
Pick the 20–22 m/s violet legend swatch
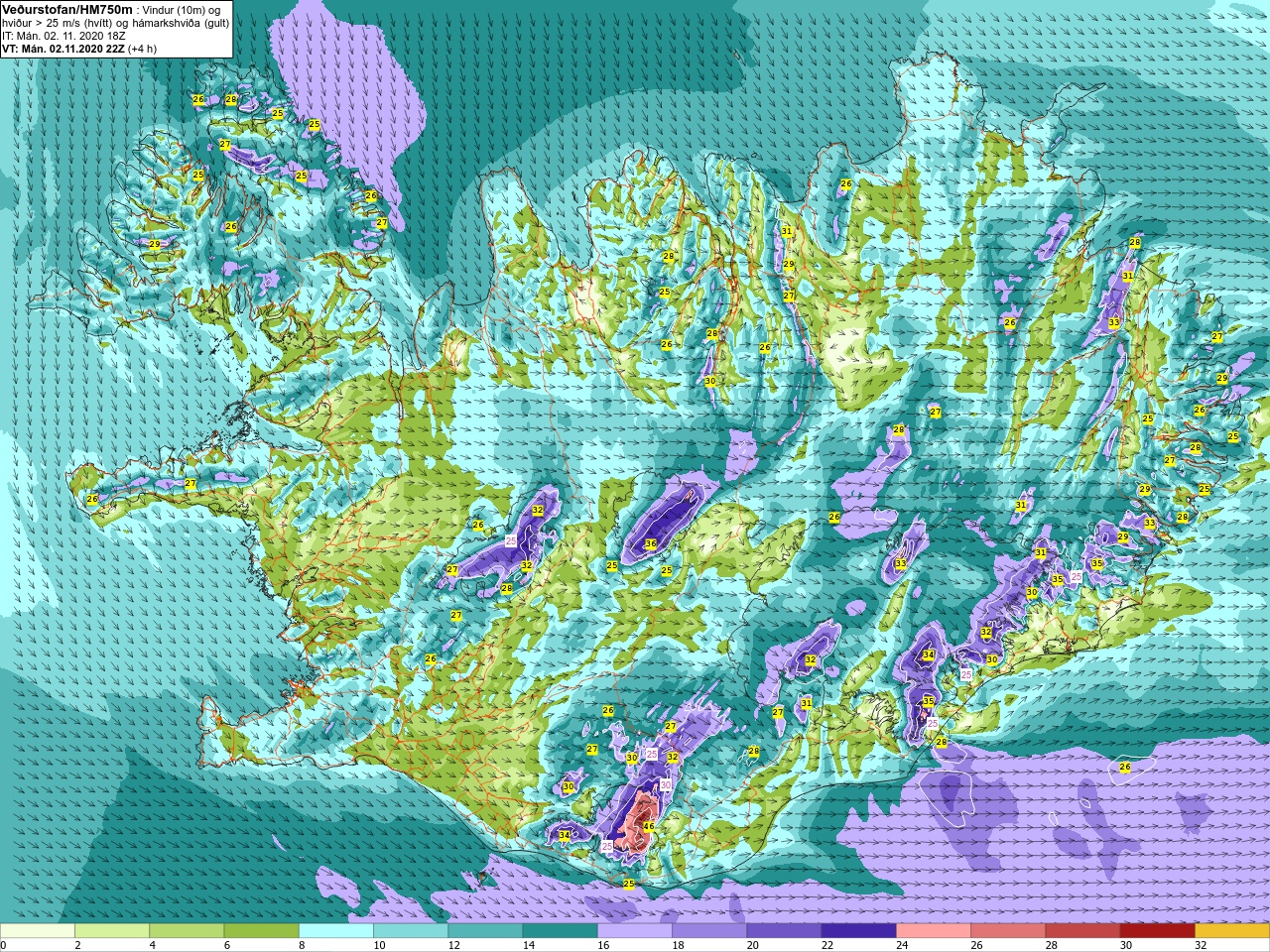click(x=784, y=931)
